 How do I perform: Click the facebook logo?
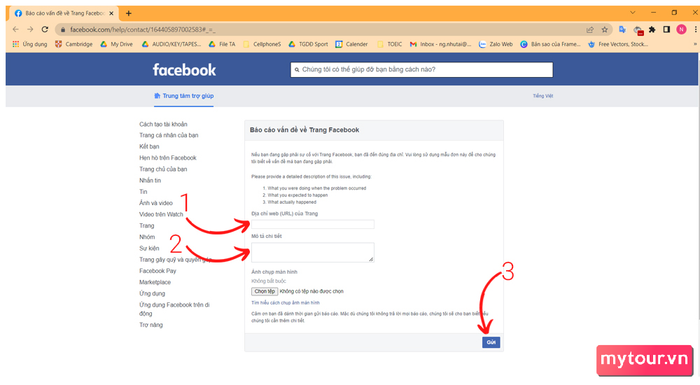click(x=184, y=70)
